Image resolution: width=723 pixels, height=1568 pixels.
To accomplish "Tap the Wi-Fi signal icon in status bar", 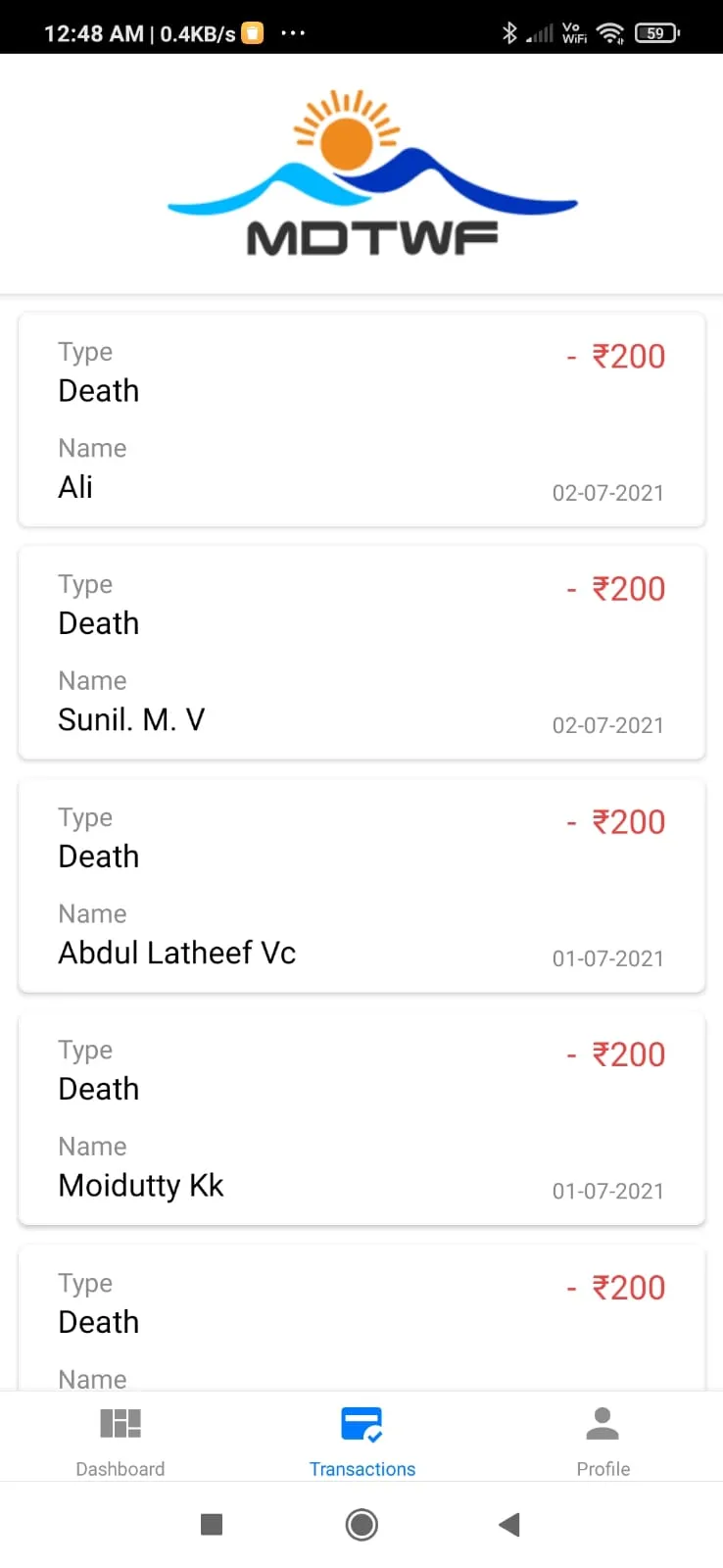I will point(610,33).
